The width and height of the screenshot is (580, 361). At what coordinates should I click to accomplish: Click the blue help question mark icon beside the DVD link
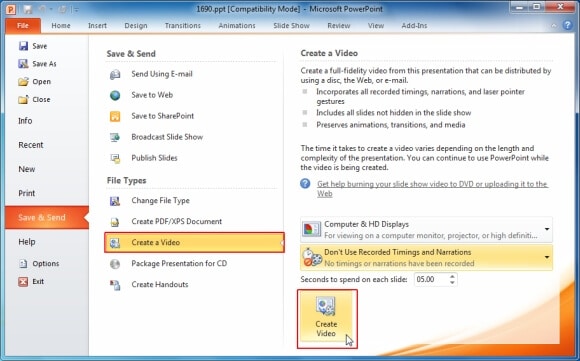point(305,183)
